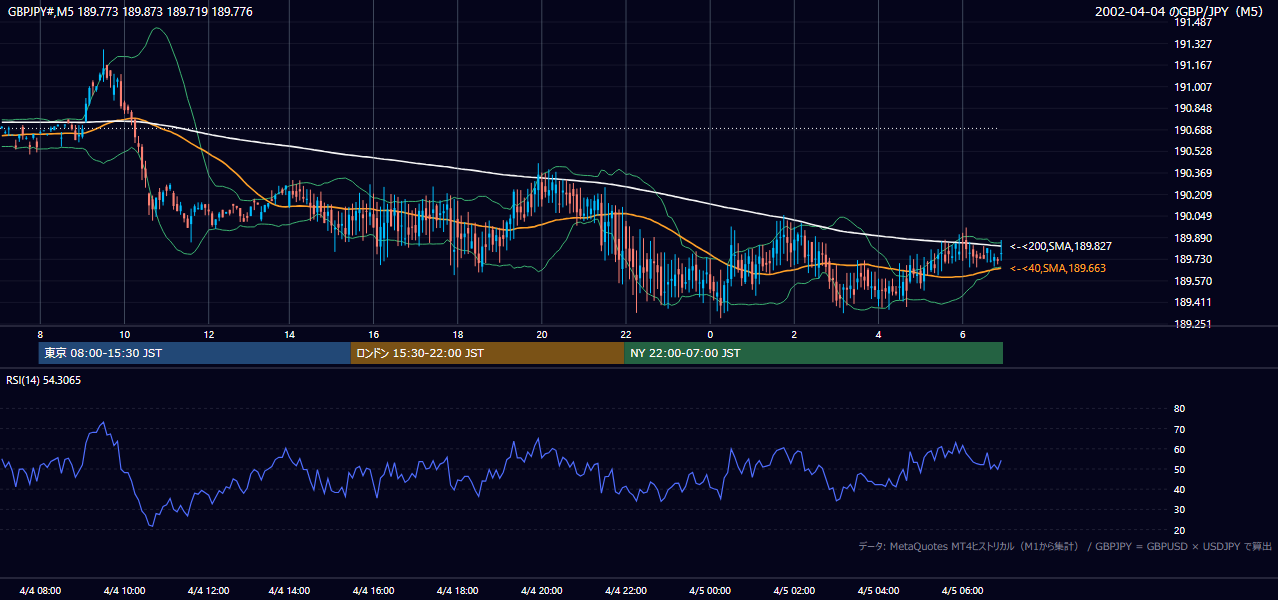The height and width of the screenshot is (600, 1278).
Task: Click price axis value 190.848
Action: click(1193, 109)
